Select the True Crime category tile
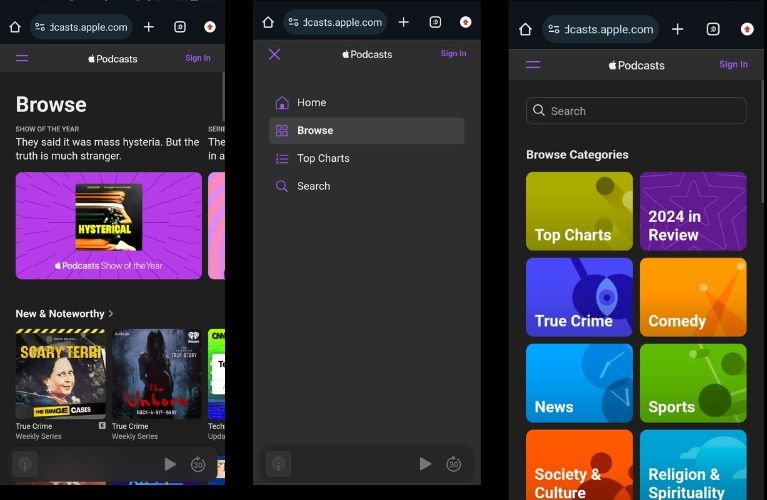 [x=579, y=297]
